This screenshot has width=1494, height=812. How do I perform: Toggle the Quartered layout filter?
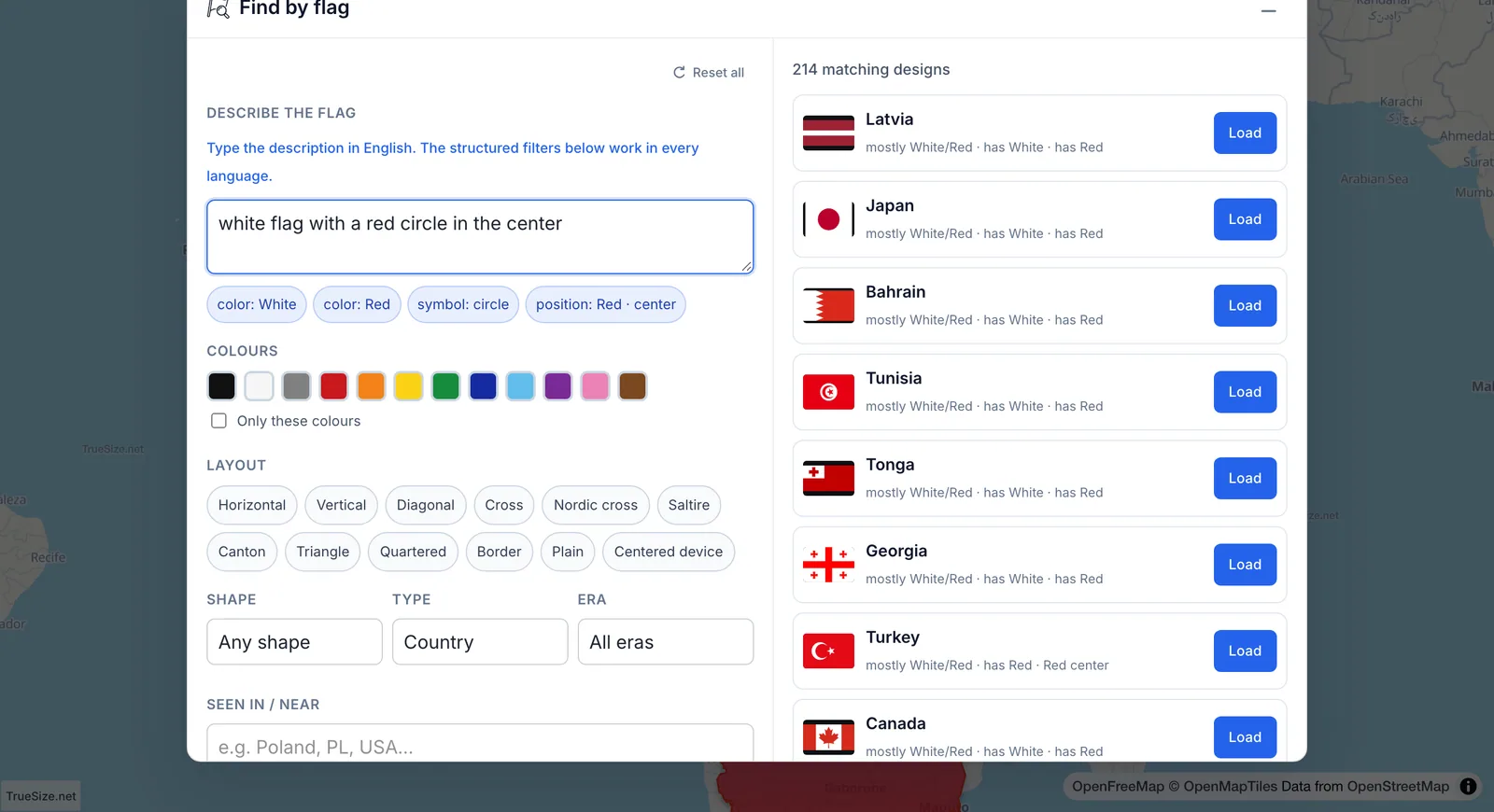413,552
